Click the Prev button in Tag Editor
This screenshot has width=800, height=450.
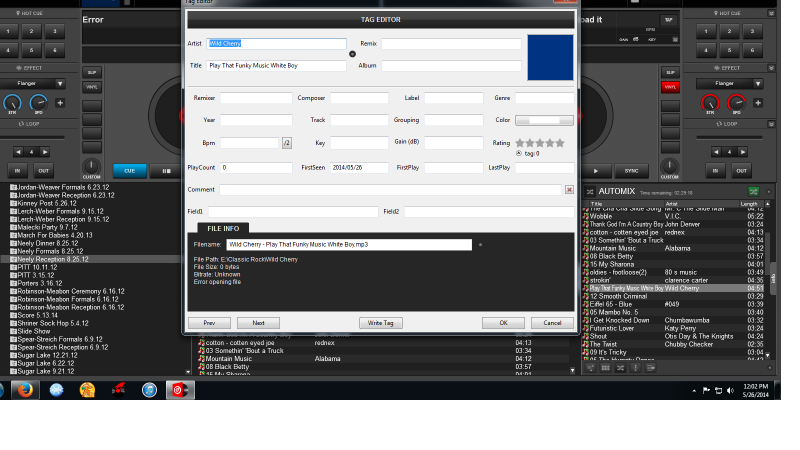(209, 323)
